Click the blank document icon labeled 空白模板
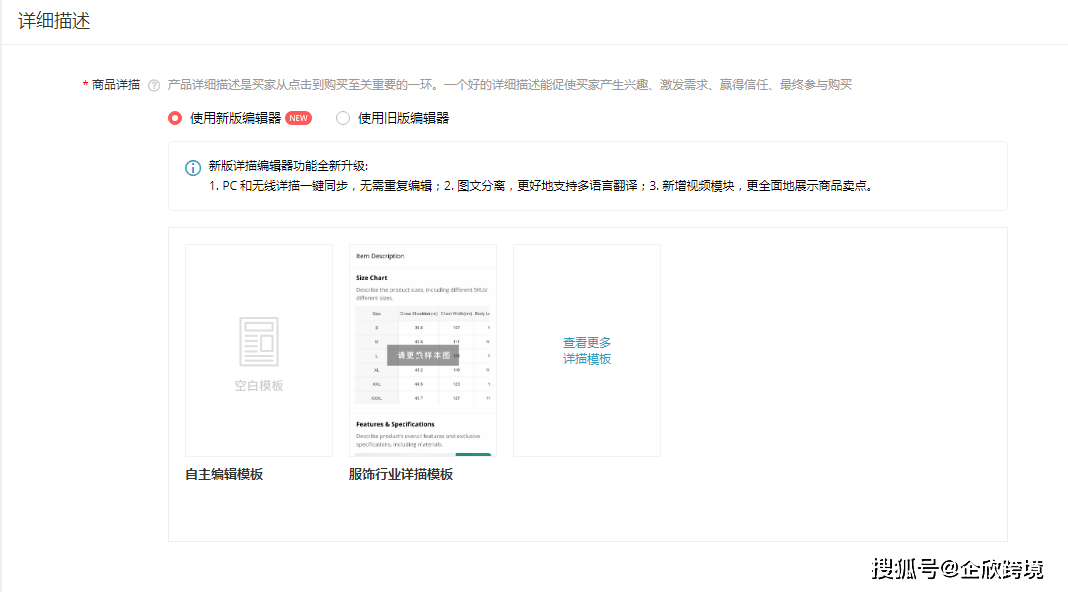This screenshot has width=1068, height=592. [x=257, y=339]
